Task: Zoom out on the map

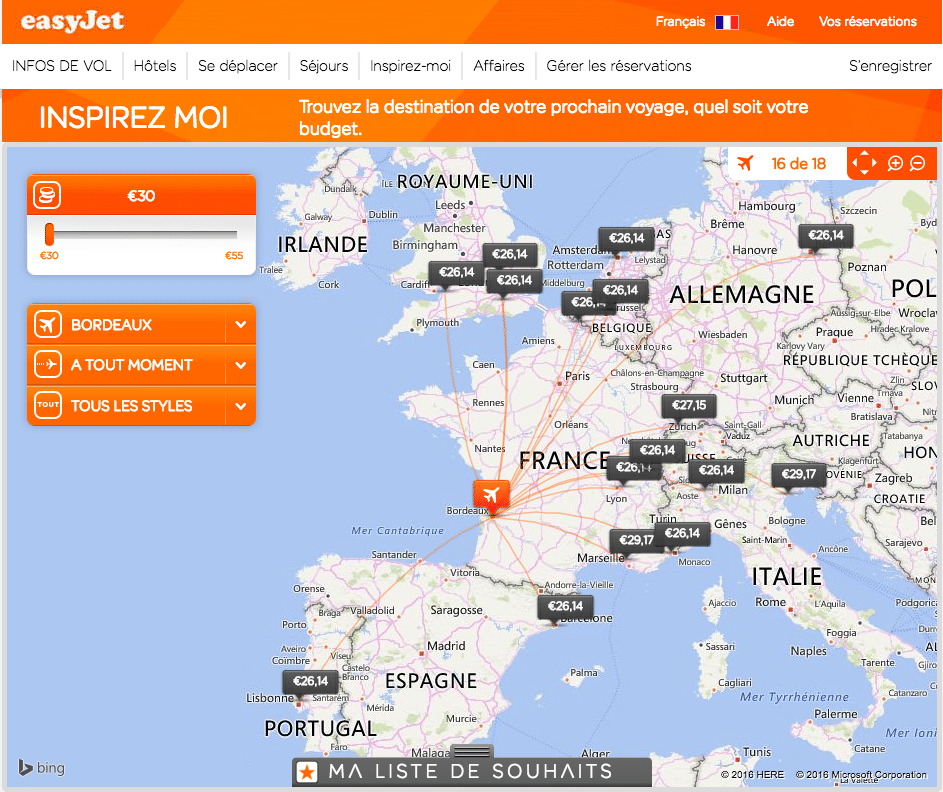Action: point(917,164)
